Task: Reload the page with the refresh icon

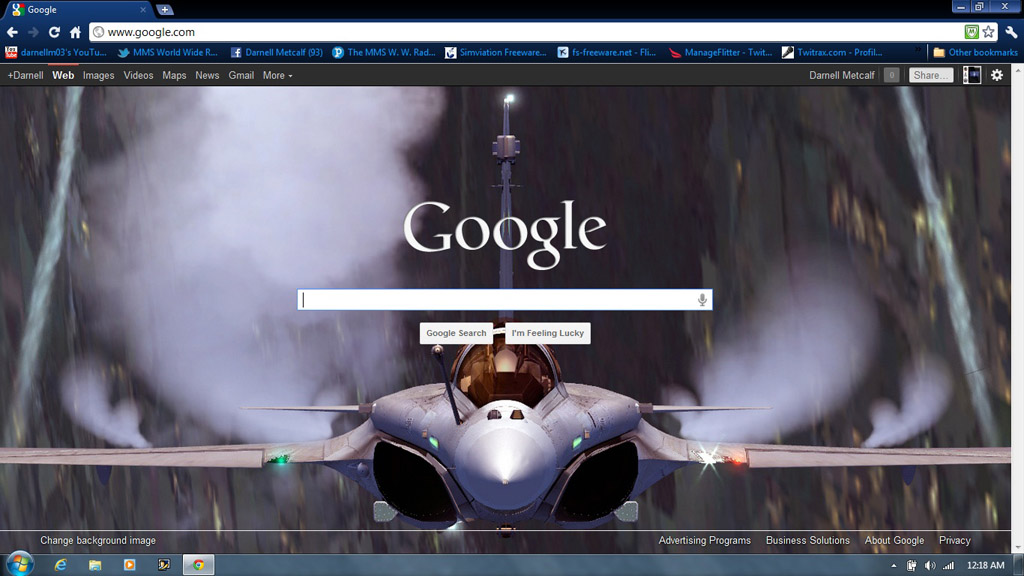Action: [54, 32]
